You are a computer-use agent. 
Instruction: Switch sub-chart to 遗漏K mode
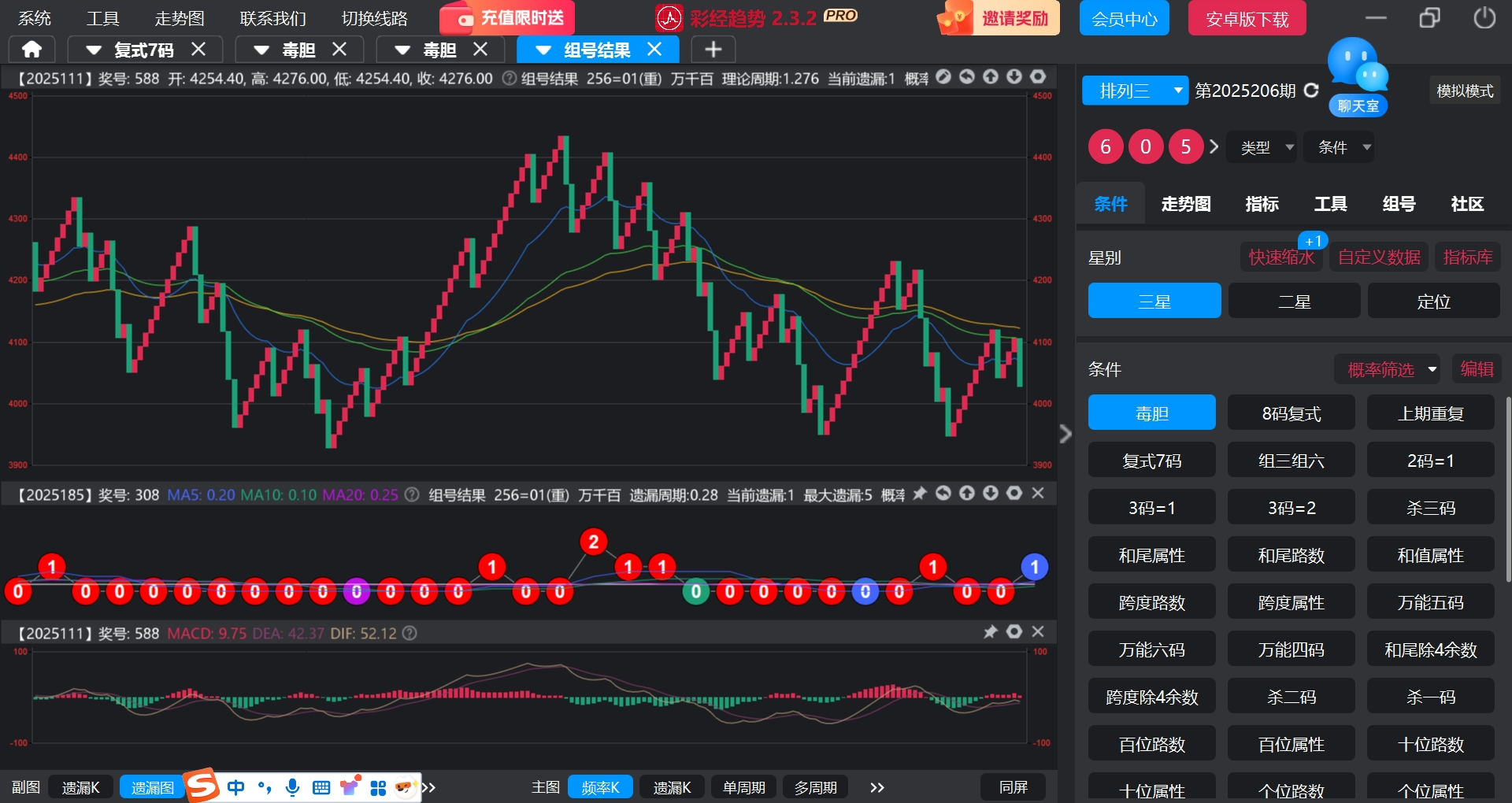pyautogui.click(x=81, y=787)
